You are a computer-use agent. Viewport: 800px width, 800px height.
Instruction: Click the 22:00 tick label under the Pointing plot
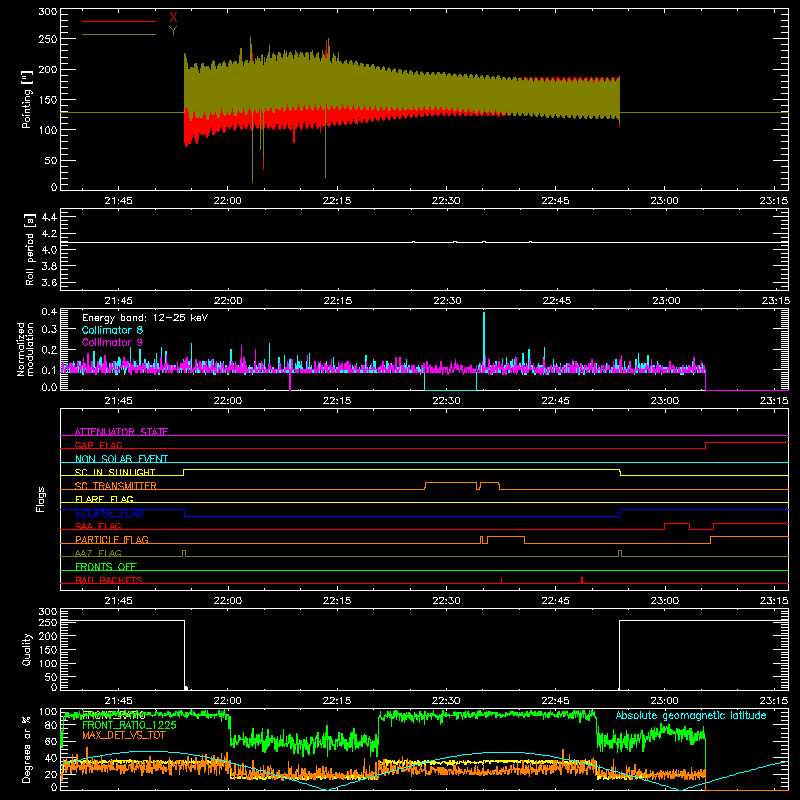tap(228, 201)
